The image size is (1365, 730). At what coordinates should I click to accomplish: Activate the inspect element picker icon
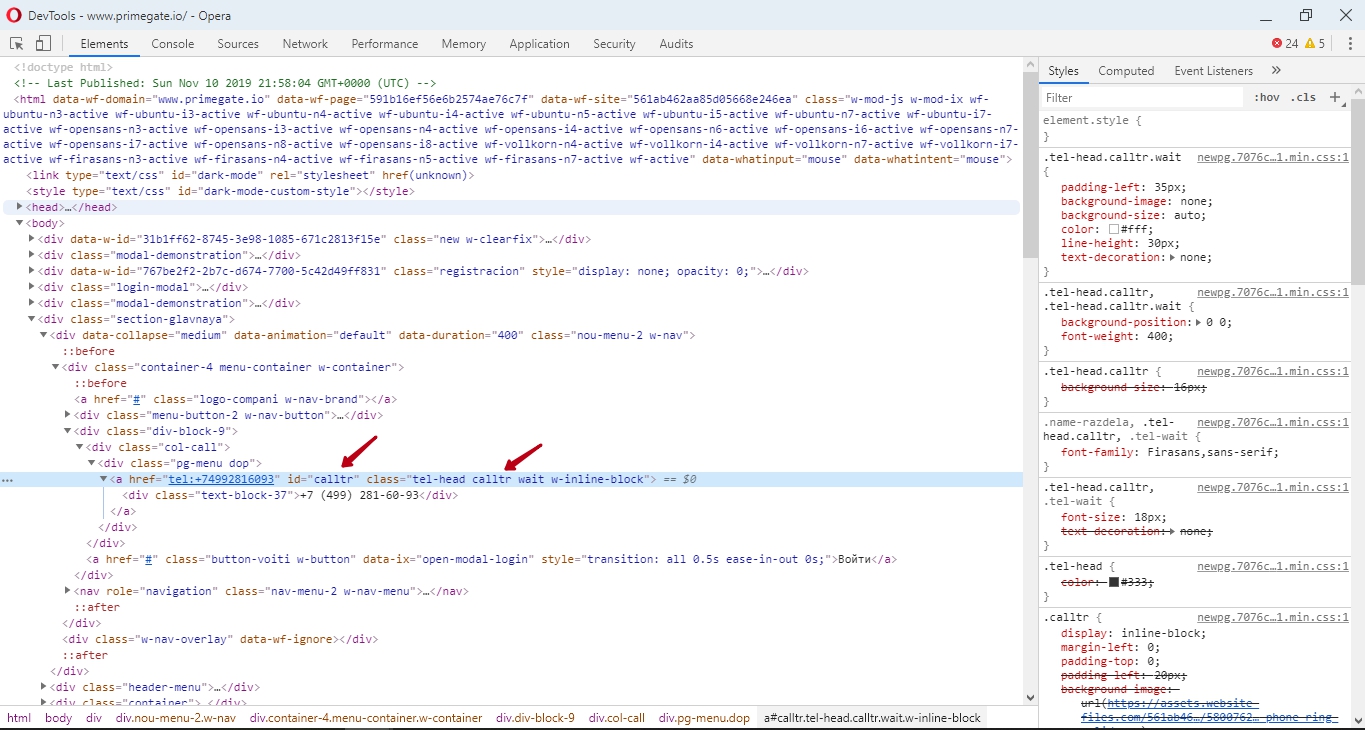[x=17, y=44]
